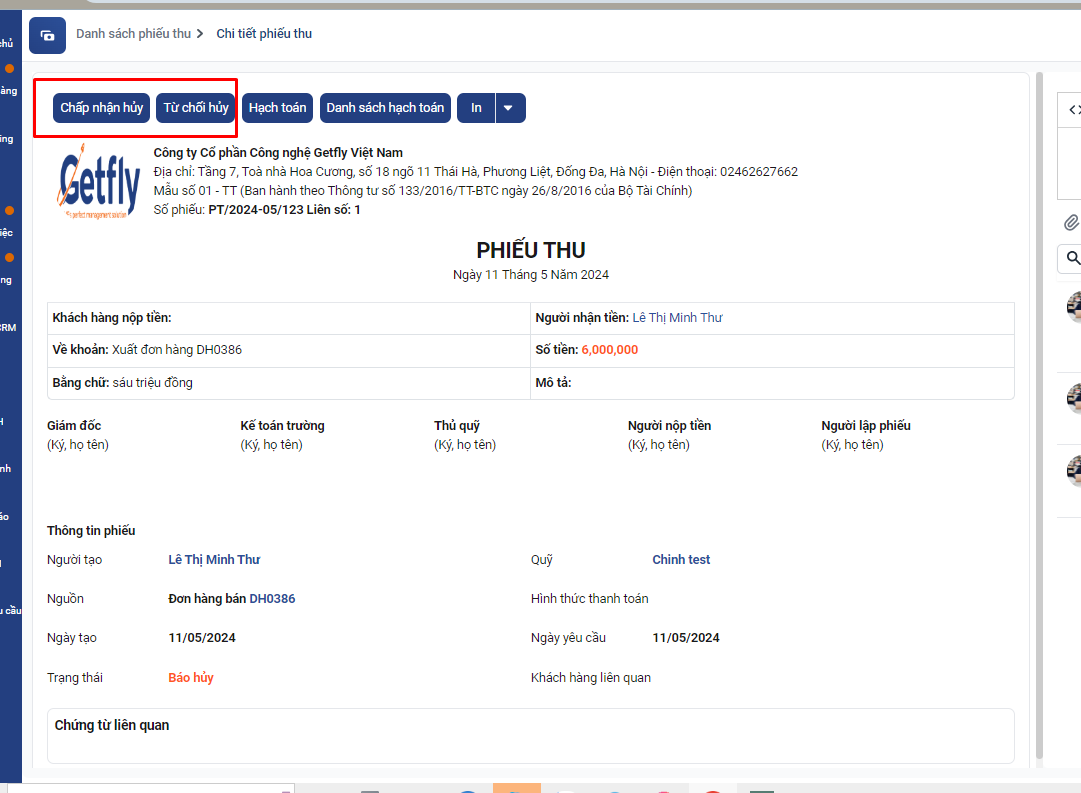Open sales order link DH0386
Screen dimensions: 1081x793
[272, 599]
